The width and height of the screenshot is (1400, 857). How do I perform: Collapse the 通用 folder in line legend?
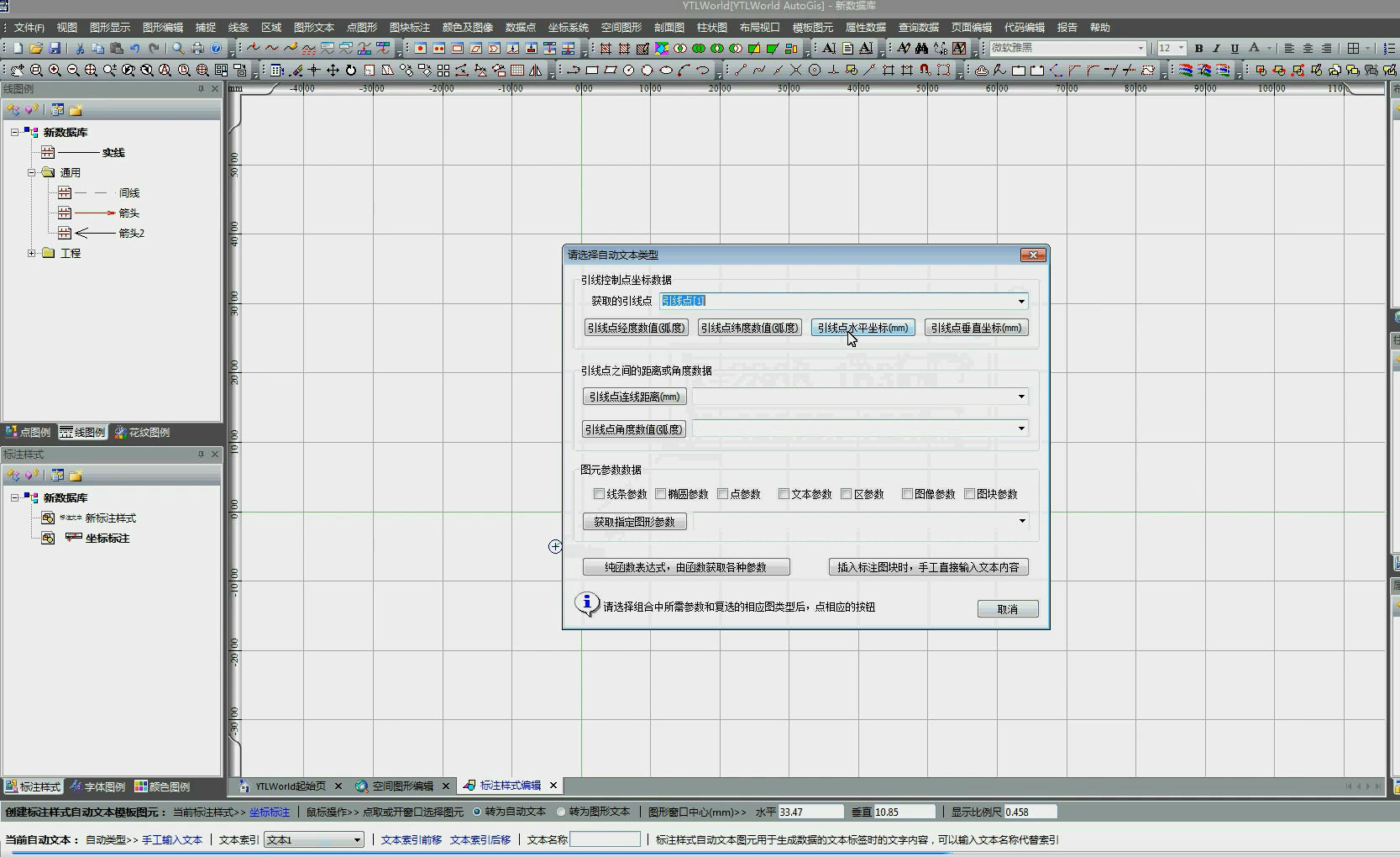pyautogui.click(x=32, y=172)
